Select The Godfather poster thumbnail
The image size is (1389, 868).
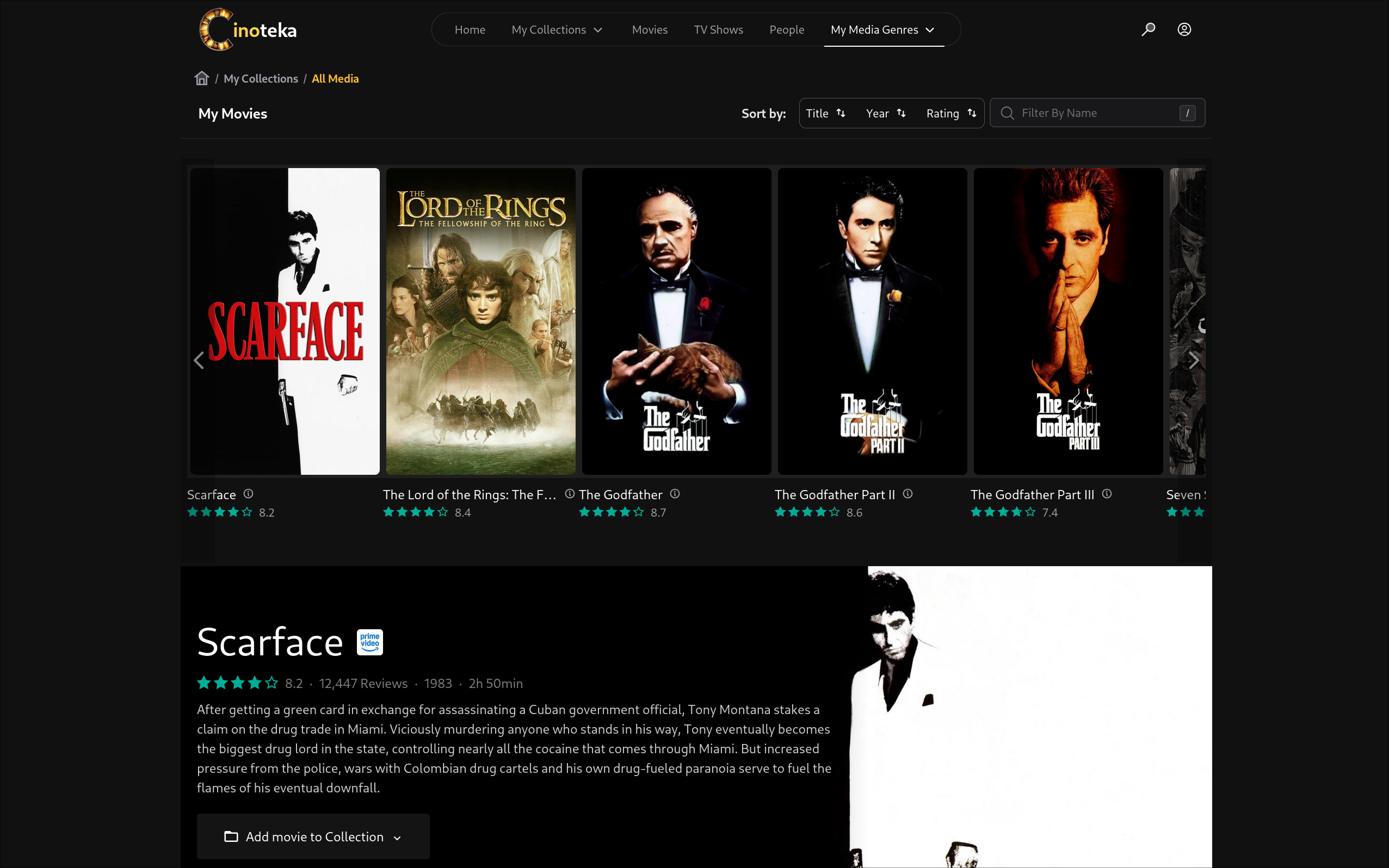tap(676, 321)
